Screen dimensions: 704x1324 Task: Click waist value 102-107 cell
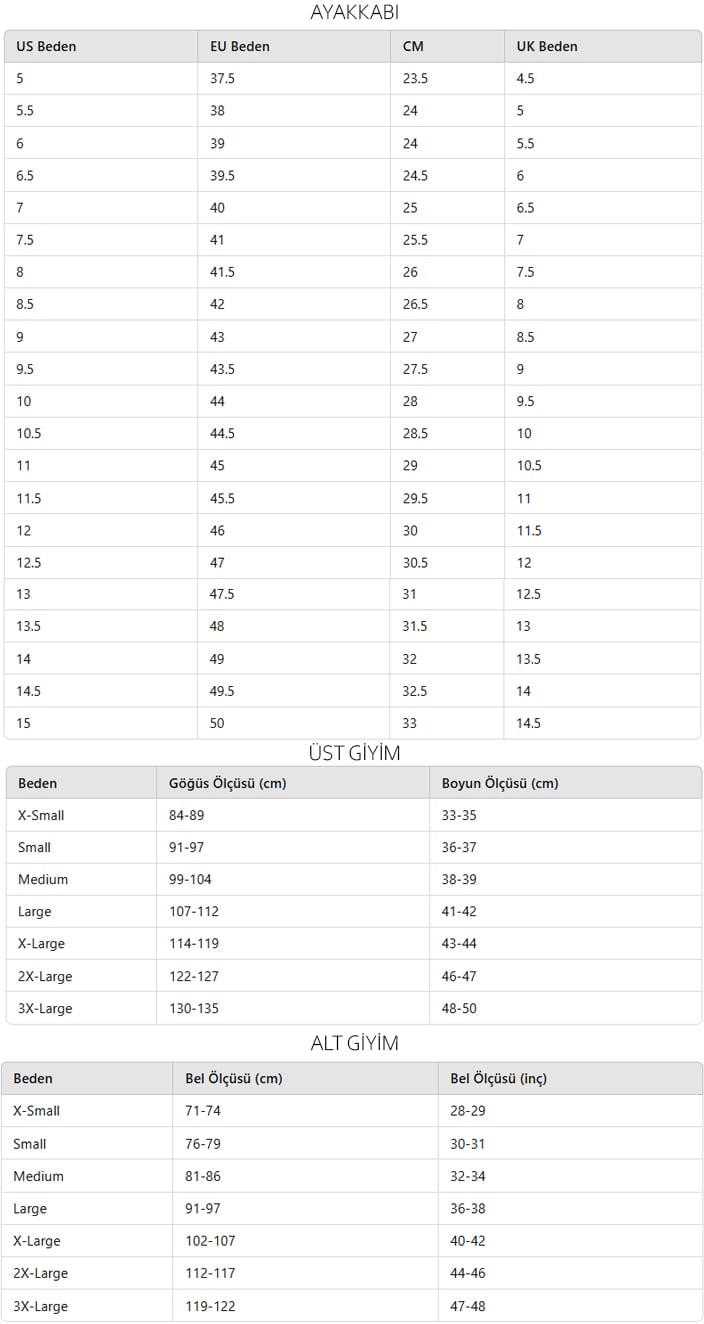[x=305, y=1241]
